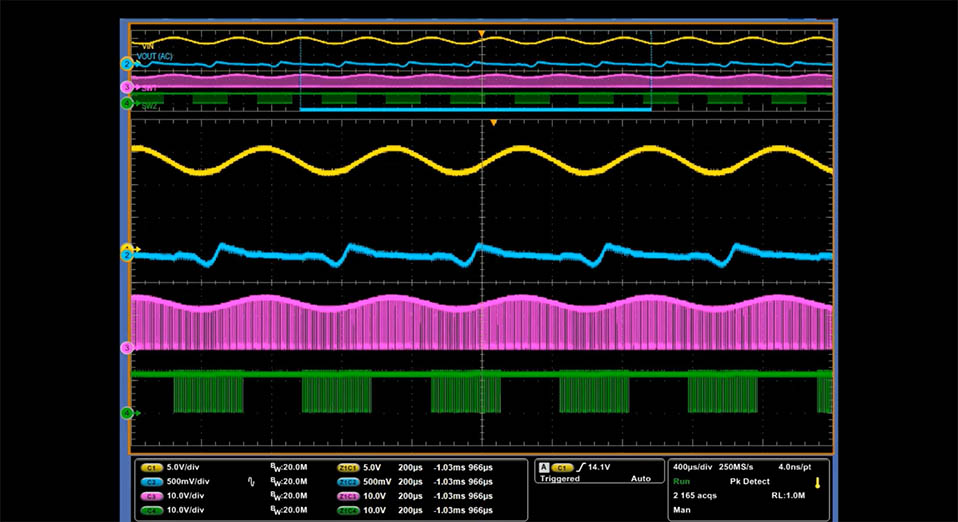Screen dimensions: 958x522
Task: Click the Auto trigger mode label
Action: point(640,479)
